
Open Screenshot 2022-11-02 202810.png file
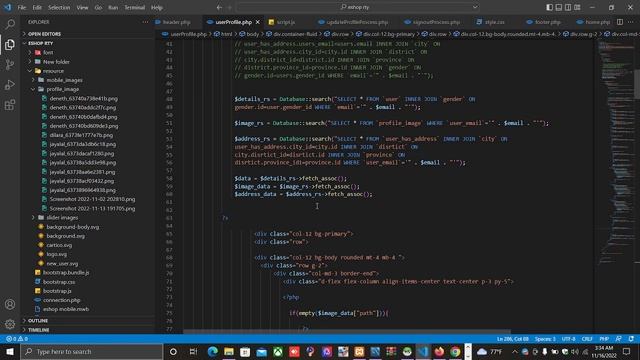click(x=92, y=199)
